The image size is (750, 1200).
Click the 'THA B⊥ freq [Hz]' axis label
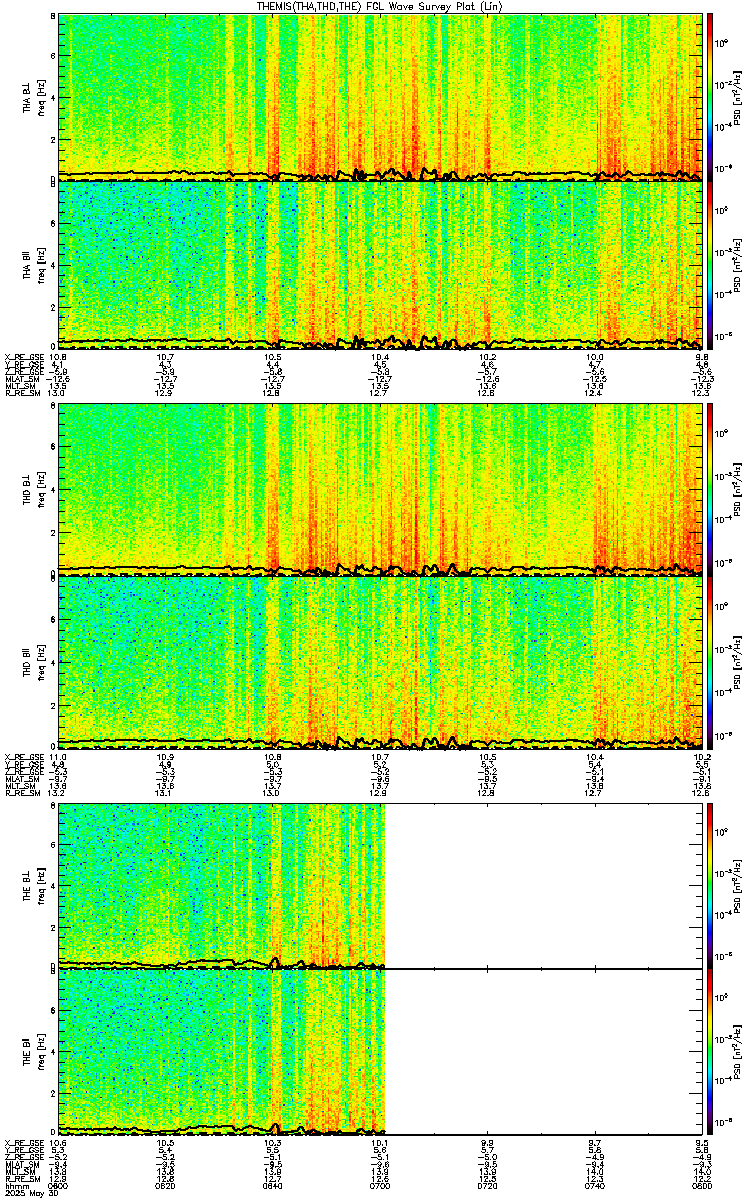(x=33, y=96)
